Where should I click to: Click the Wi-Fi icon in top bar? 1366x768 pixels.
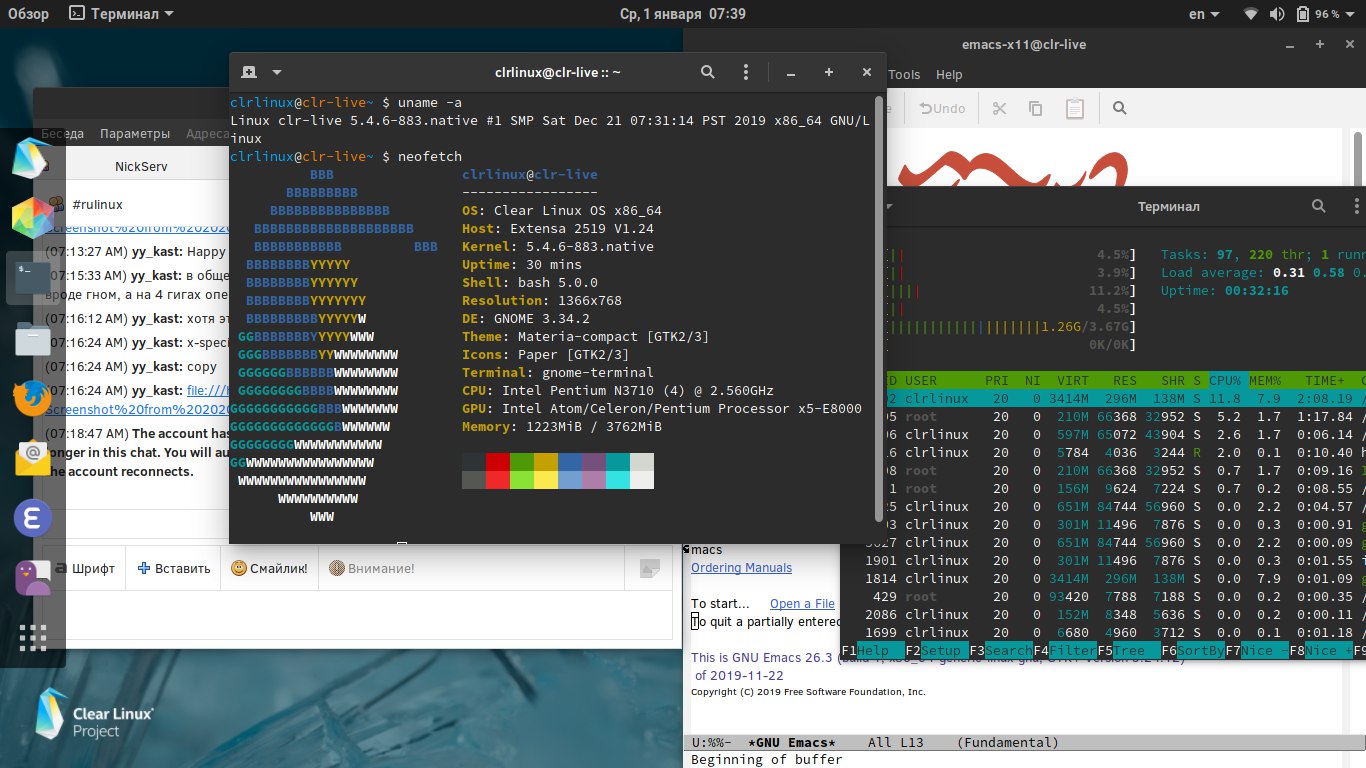pyautogui.click(x=1251, y=14)
